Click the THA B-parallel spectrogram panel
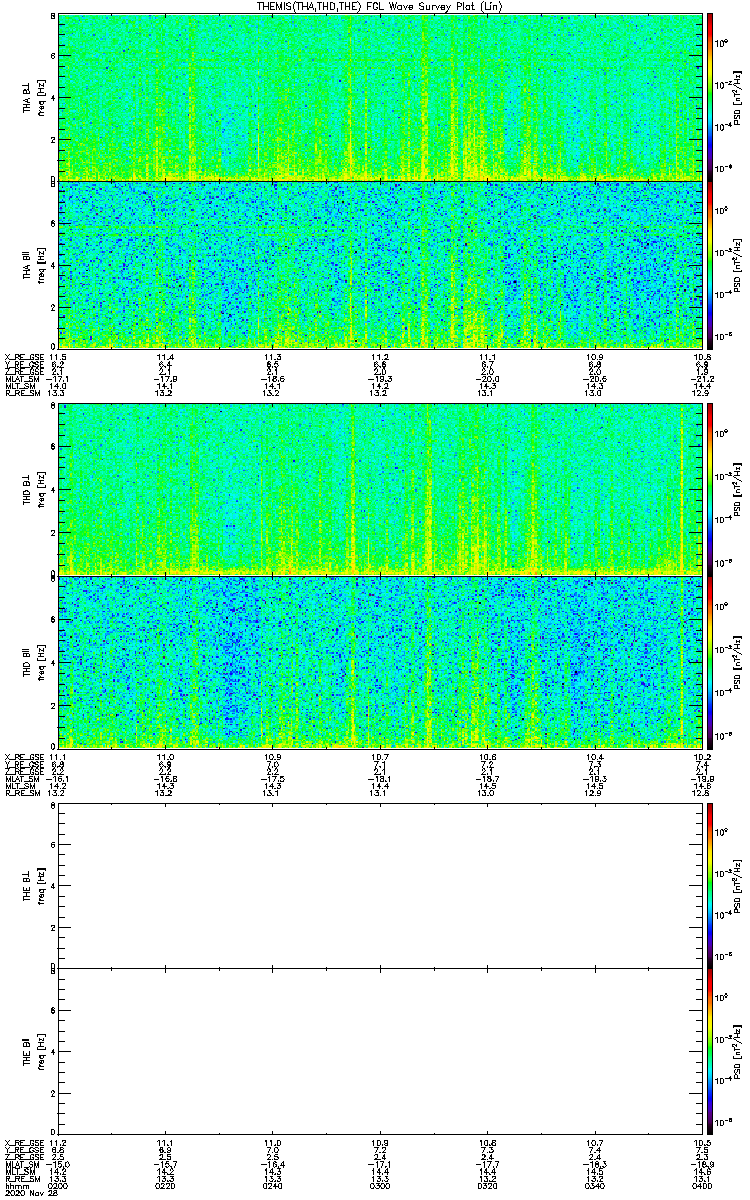 tap(378, 264)
